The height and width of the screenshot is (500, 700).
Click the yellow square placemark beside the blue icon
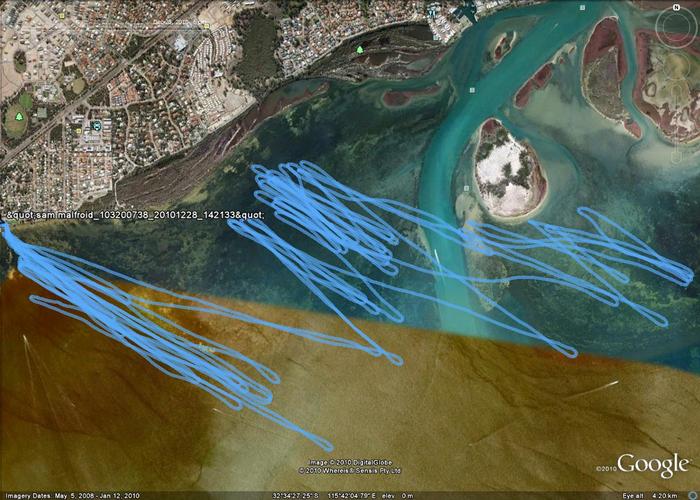pos(79,128)
